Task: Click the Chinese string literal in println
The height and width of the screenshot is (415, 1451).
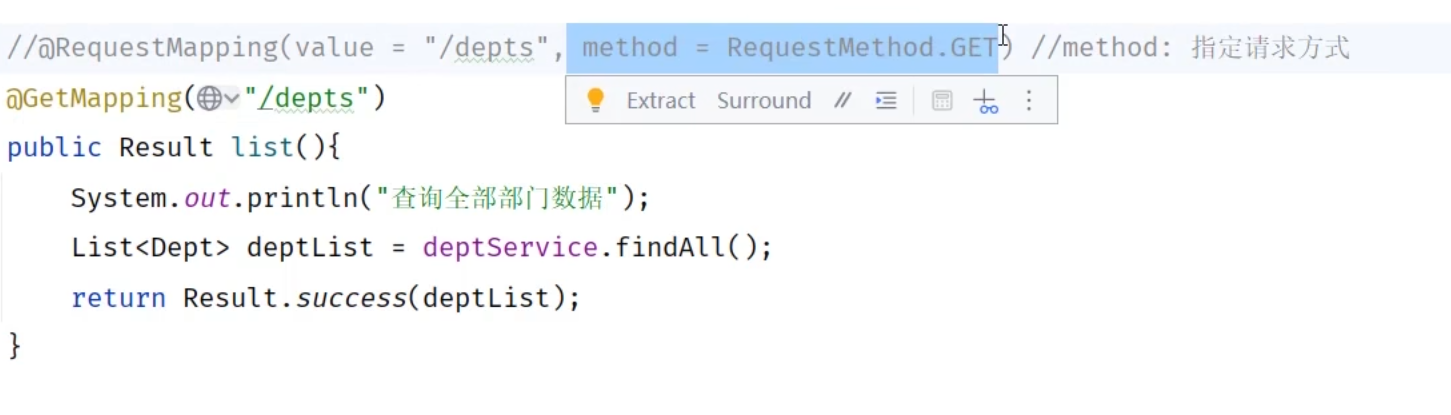Action: (x=497, y=198)
